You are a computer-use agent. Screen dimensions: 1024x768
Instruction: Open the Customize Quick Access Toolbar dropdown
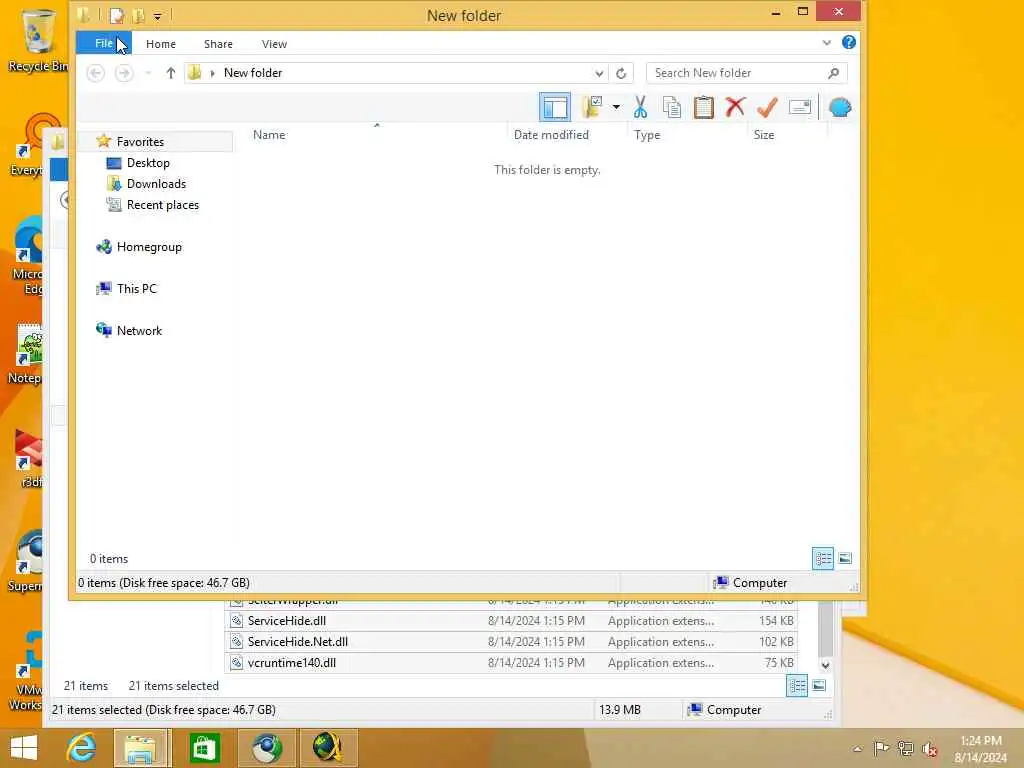click(x=157, y=16)
